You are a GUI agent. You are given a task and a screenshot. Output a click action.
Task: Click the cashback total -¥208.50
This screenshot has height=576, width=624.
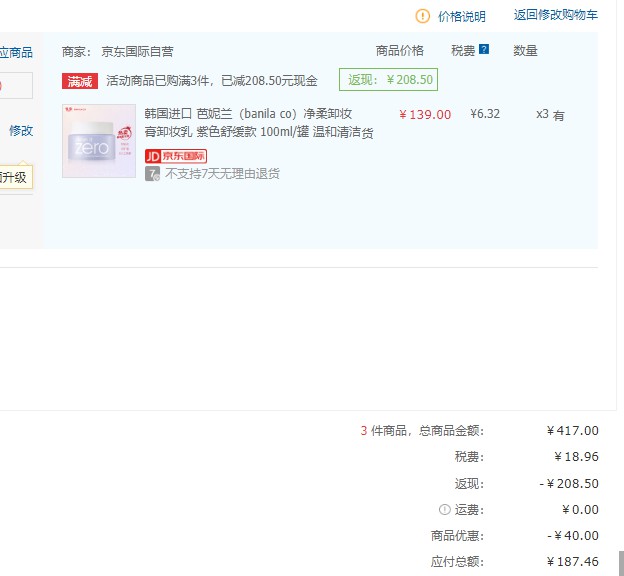tap(569, 484)
